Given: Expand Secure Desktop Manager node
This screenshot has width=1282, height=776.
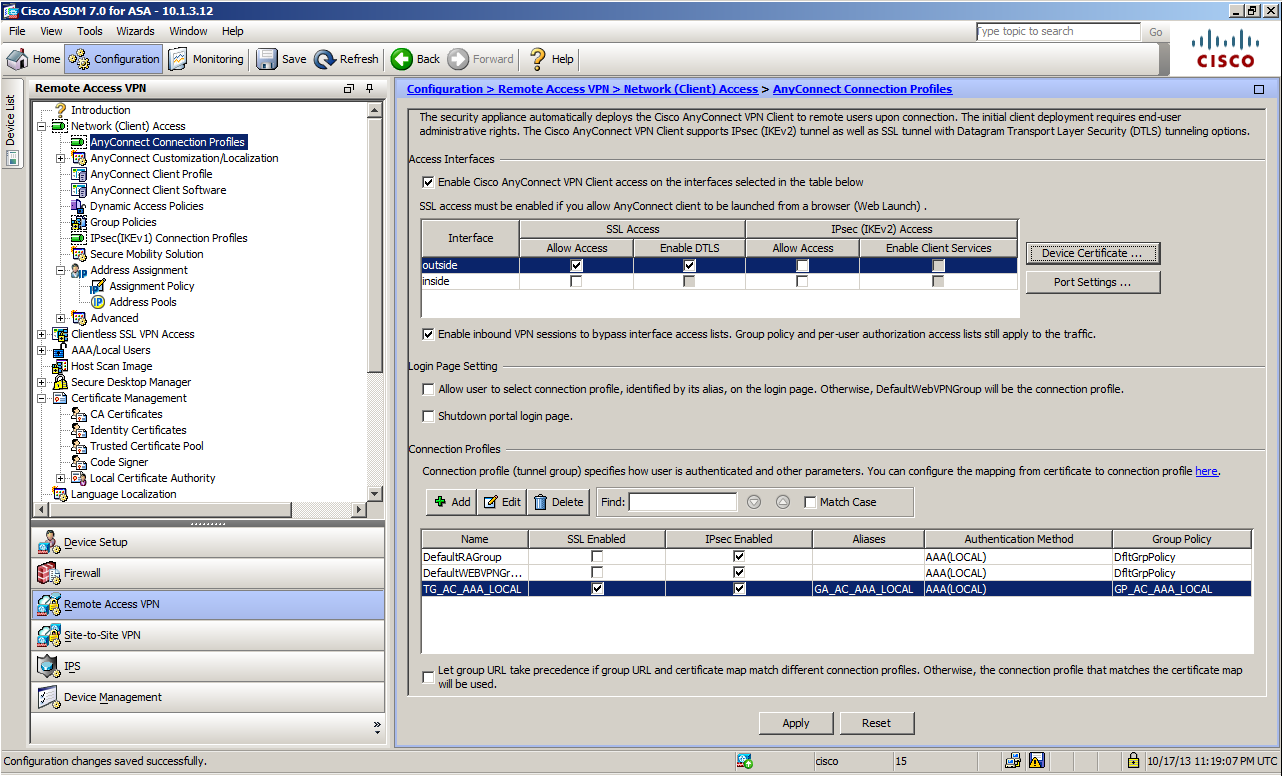Looking at the screenshot, I should 41,382.
